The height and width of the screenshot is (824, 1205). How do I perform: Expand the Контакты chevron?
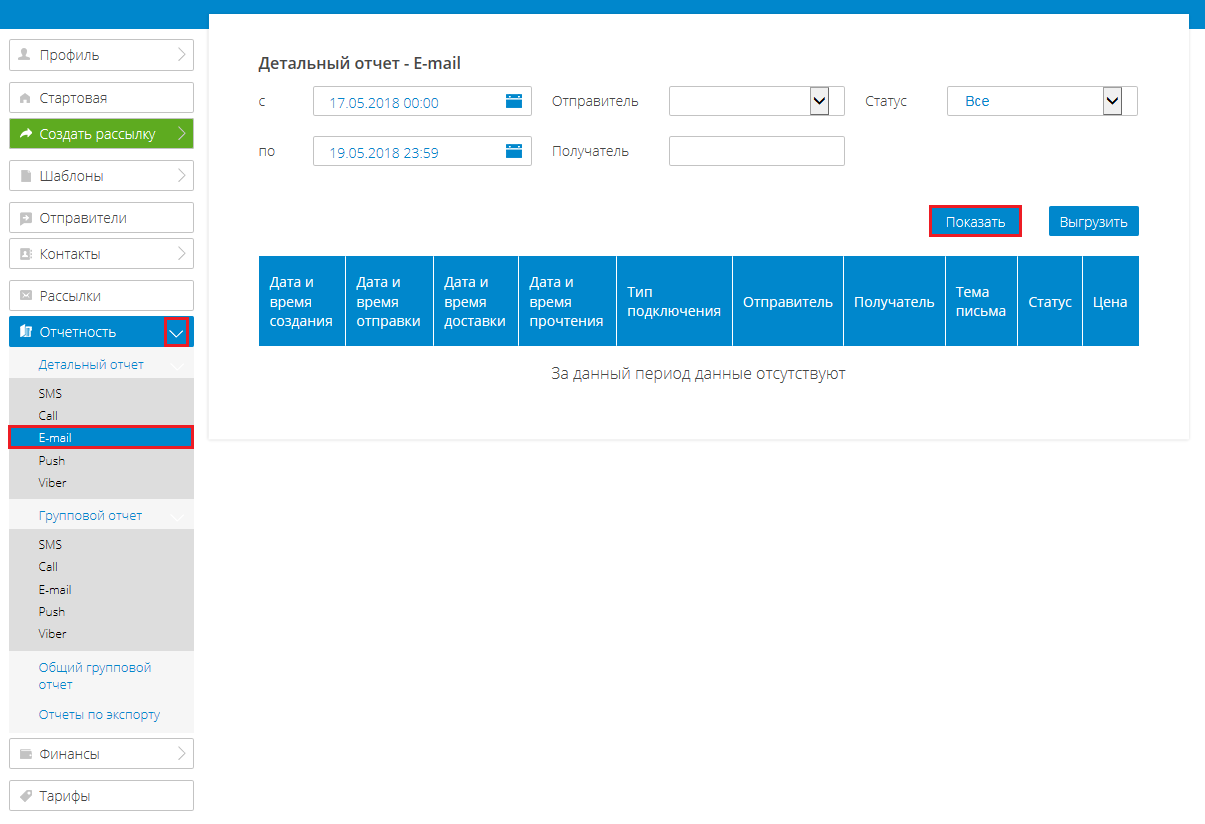(181, 254)
